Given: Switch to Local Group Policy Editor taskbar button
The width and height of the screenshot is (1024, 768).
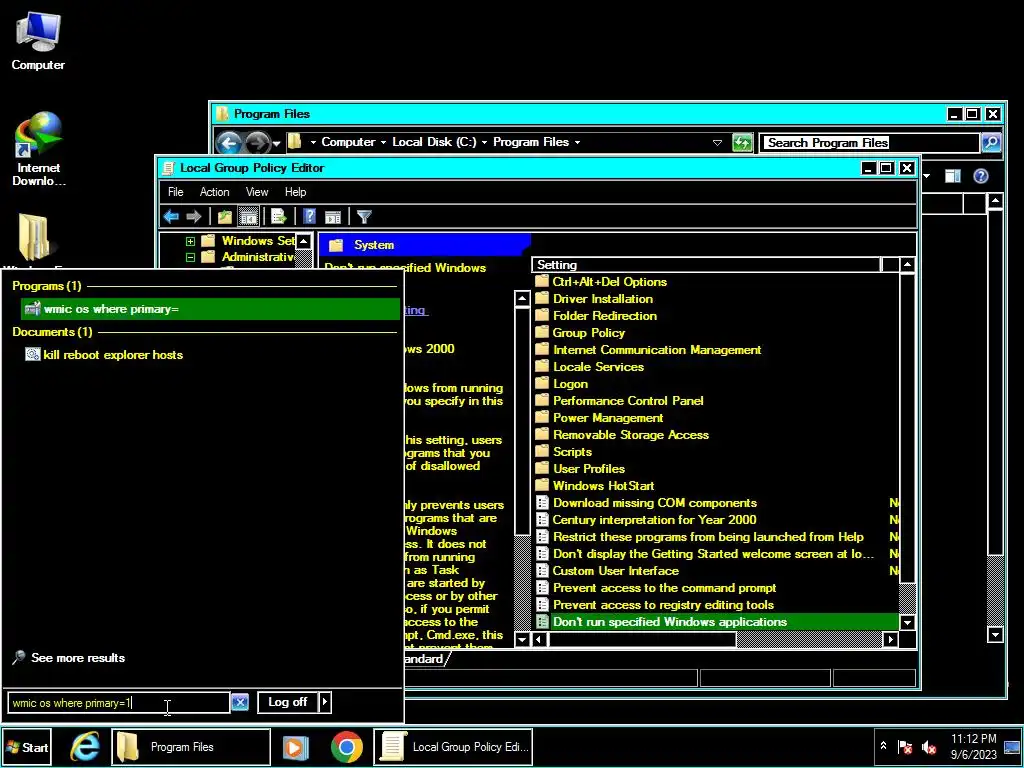Looking at the screenshot, I should click(x=453, y=746).
